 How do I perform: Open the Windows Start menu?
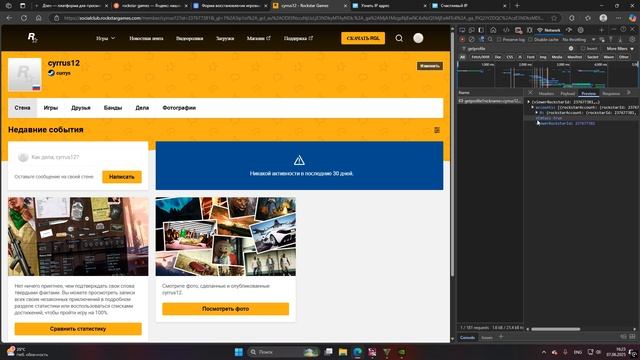click(239, 352)
